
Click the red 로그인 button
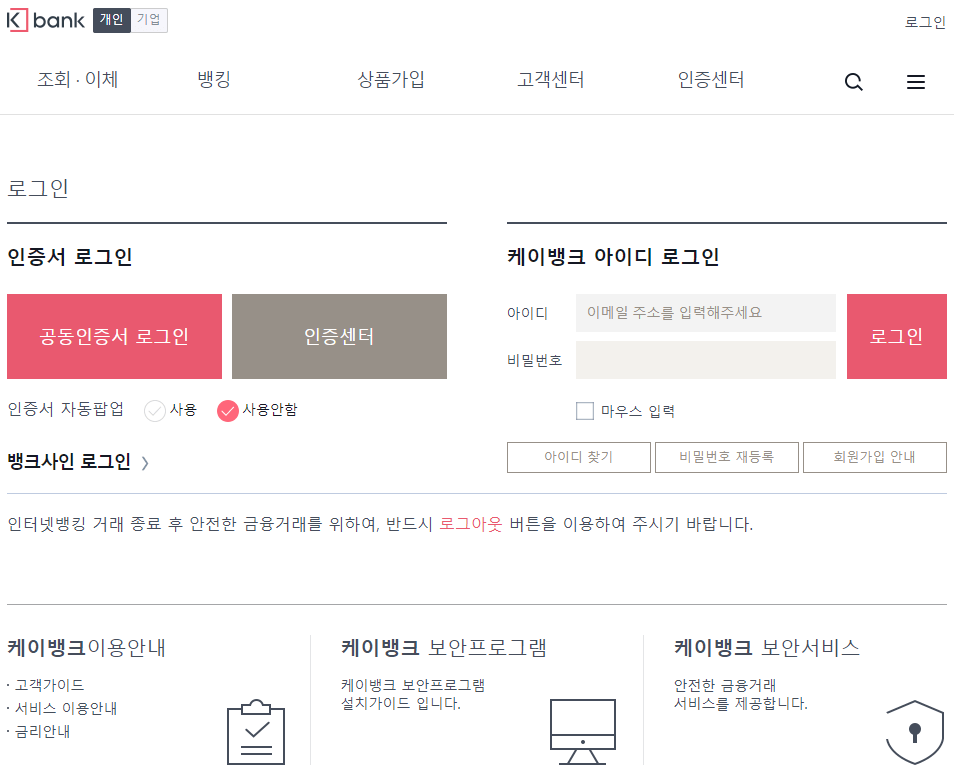[x=896, y=336]
